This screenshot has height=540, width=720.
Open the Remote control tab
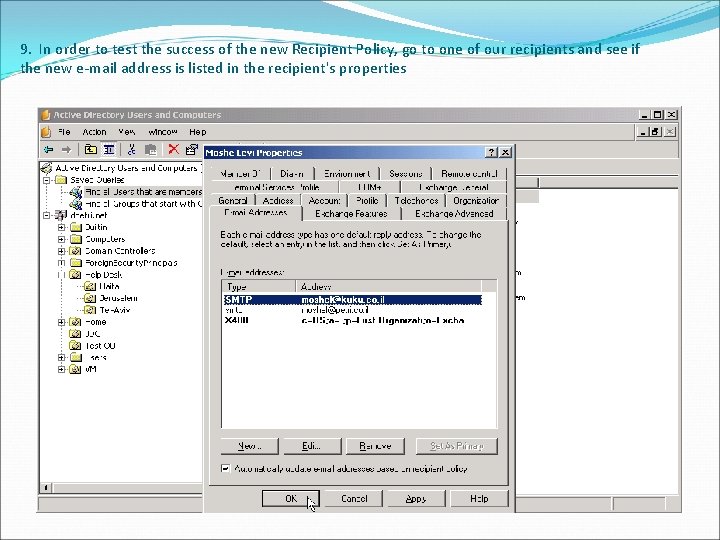tap(469, 174)
